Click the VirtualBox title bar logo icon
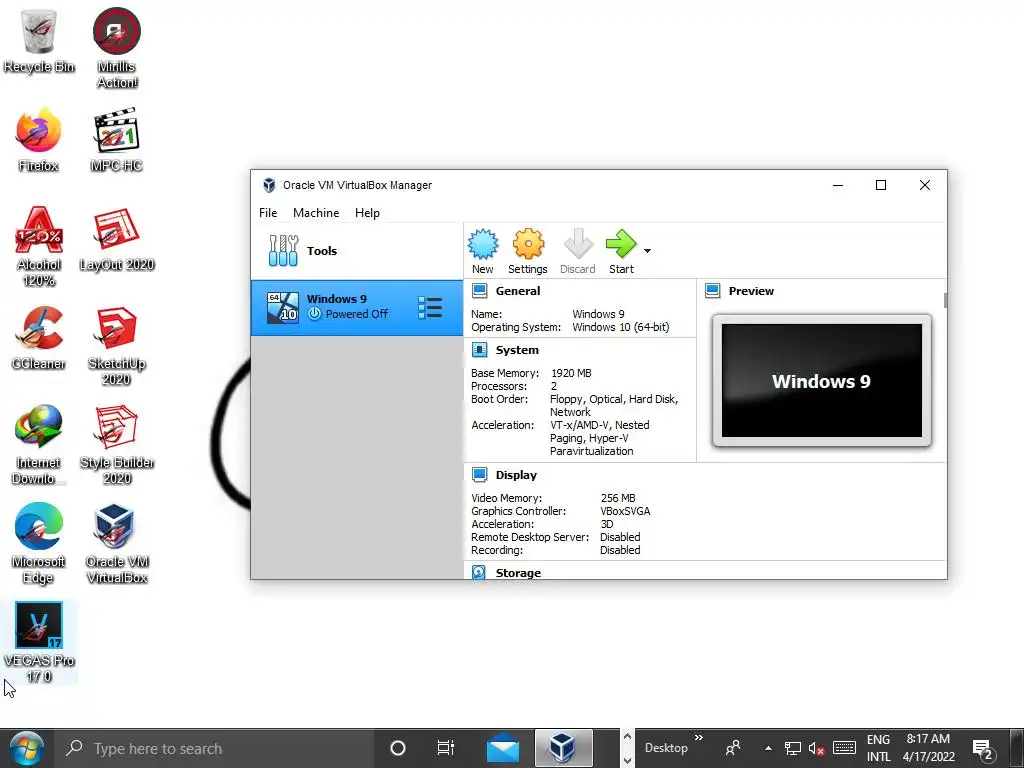Viewport: 1024px width, 768px height. point(268,185)
